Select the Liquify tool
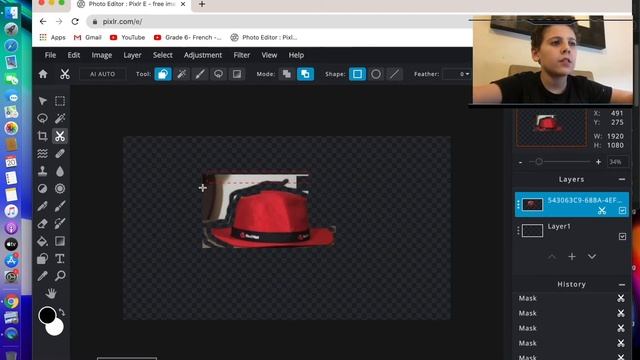 click(42, 153)
